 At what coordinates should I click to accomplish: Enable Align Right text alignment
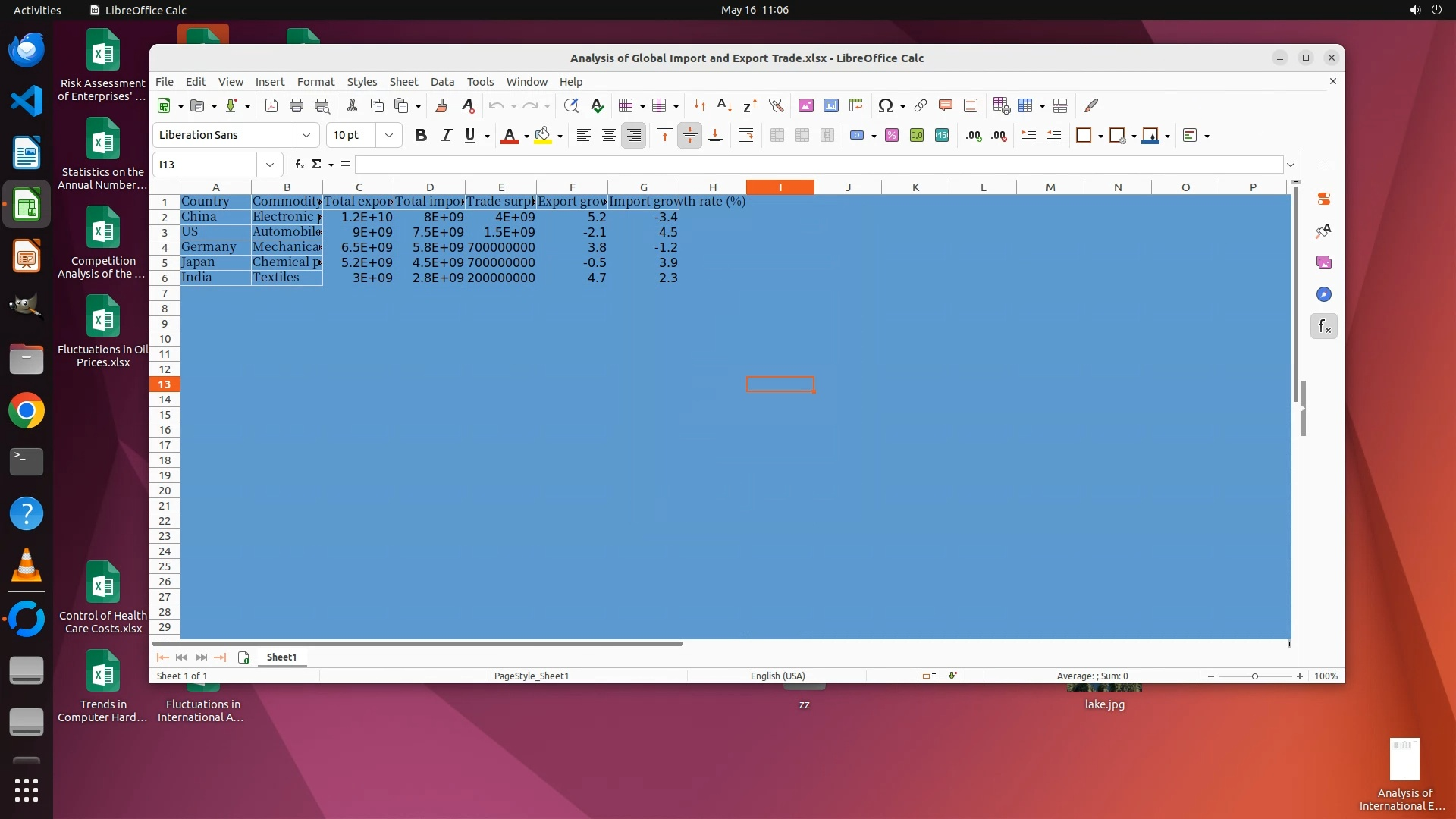[634, 136]
